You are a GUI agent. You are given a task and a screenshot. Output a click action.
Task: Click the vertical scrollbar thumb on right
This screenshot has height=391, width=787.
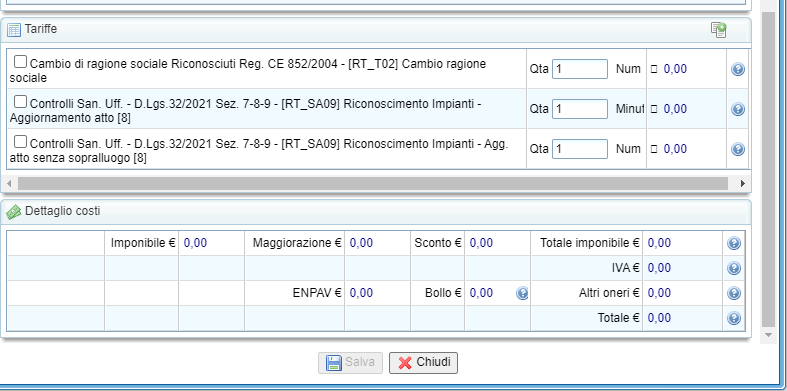[768, 169]
